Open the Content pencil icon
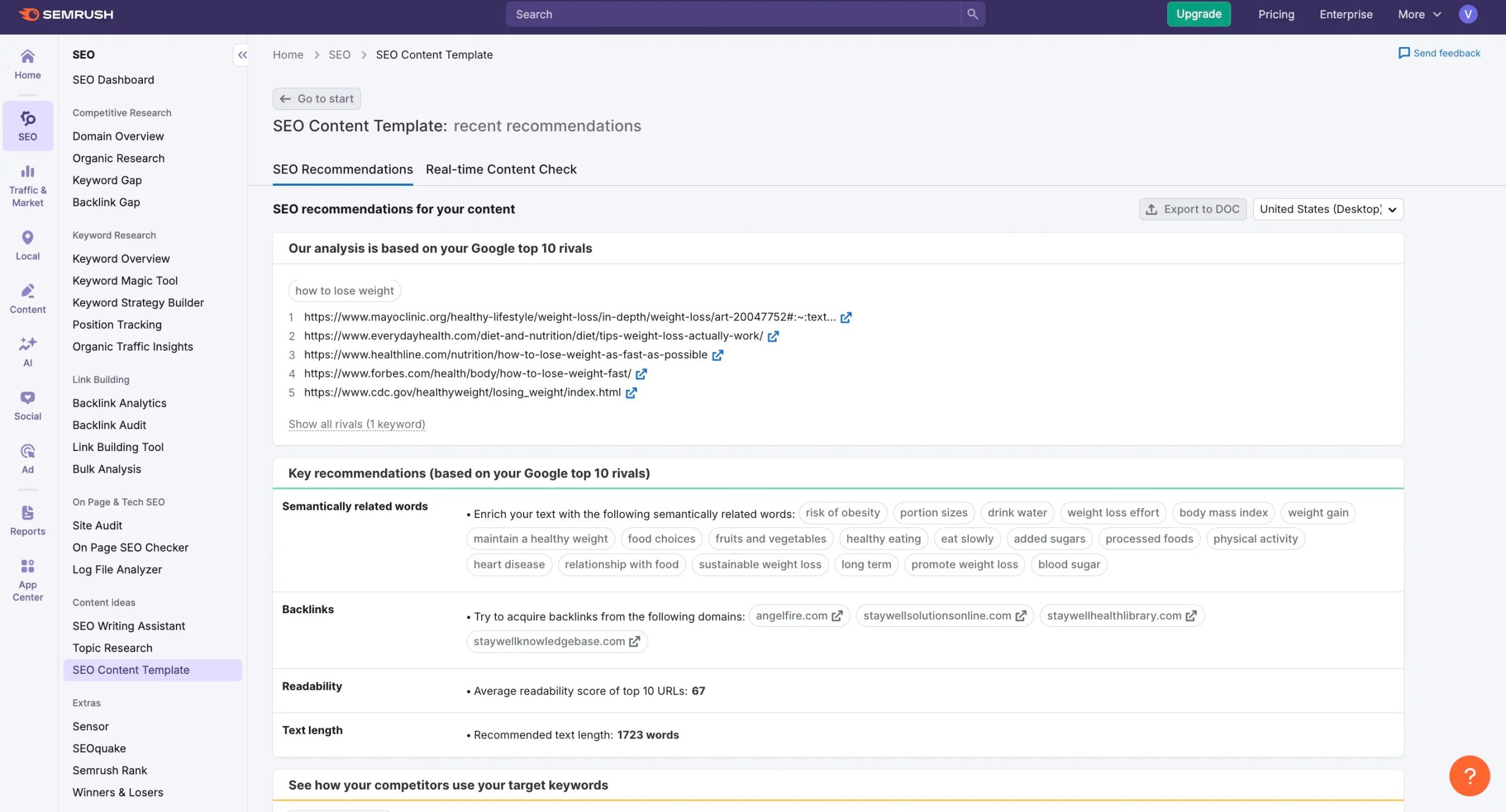 pos(28,291)
